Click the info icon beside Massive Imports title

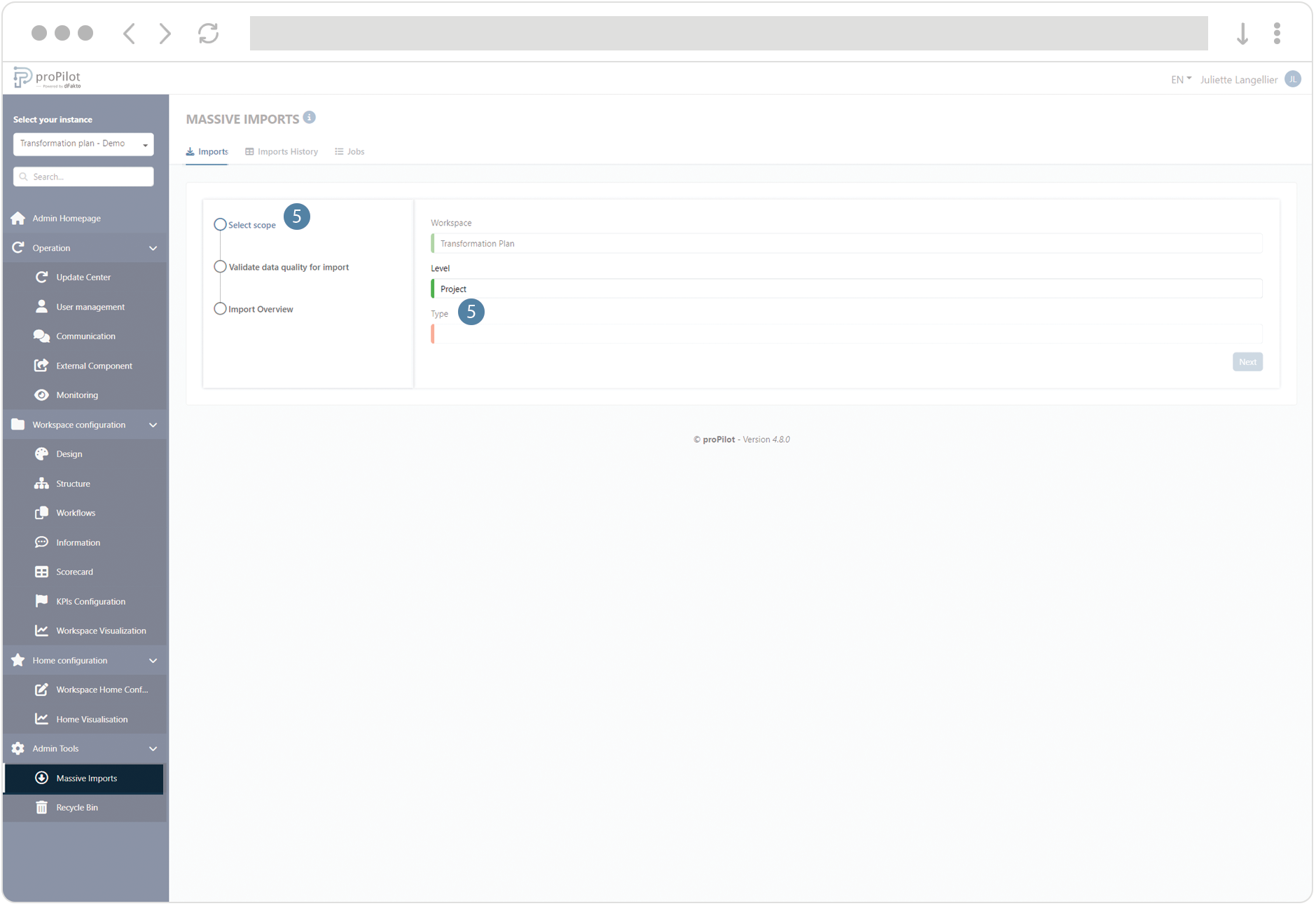click(310, 118)
